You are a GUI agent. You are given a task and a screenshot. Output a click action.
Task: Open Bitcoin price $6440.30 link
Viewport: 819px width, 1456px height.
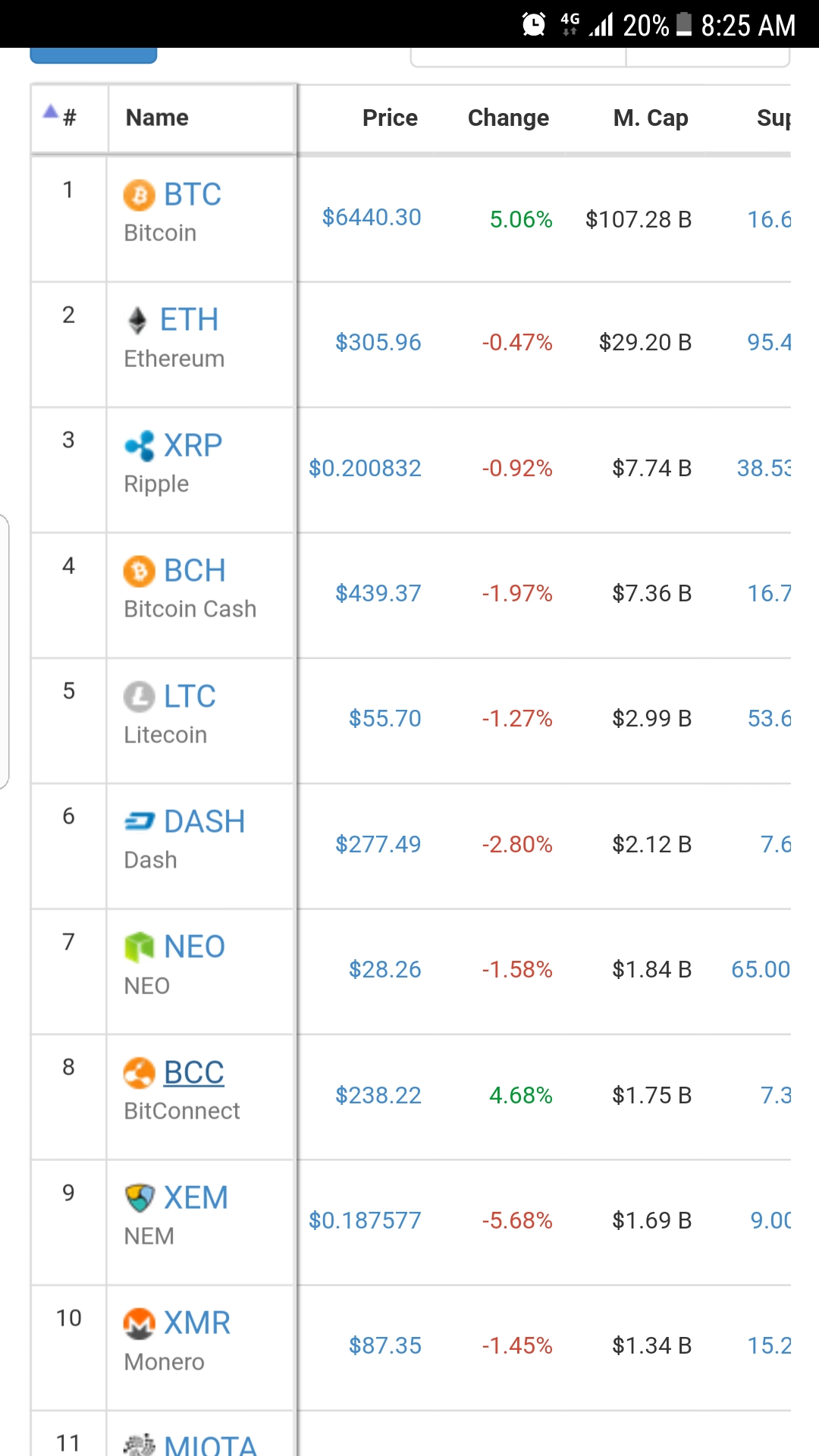tap(372, 218)
